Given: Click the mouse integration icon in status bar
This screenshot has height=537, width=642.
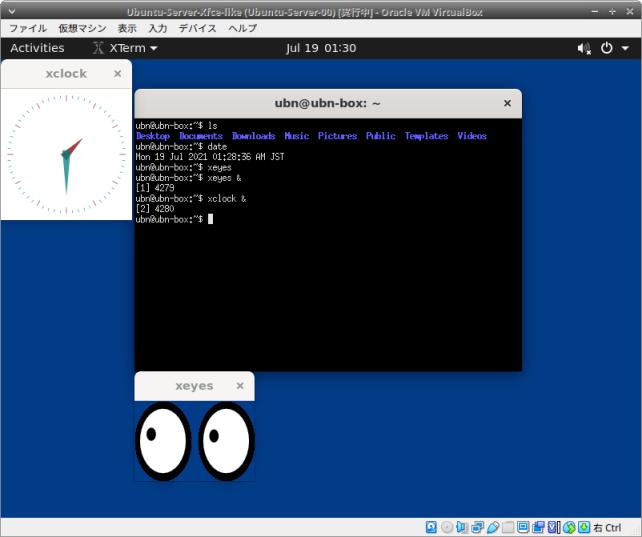Looking at the screenshot, I should point(569,527).
